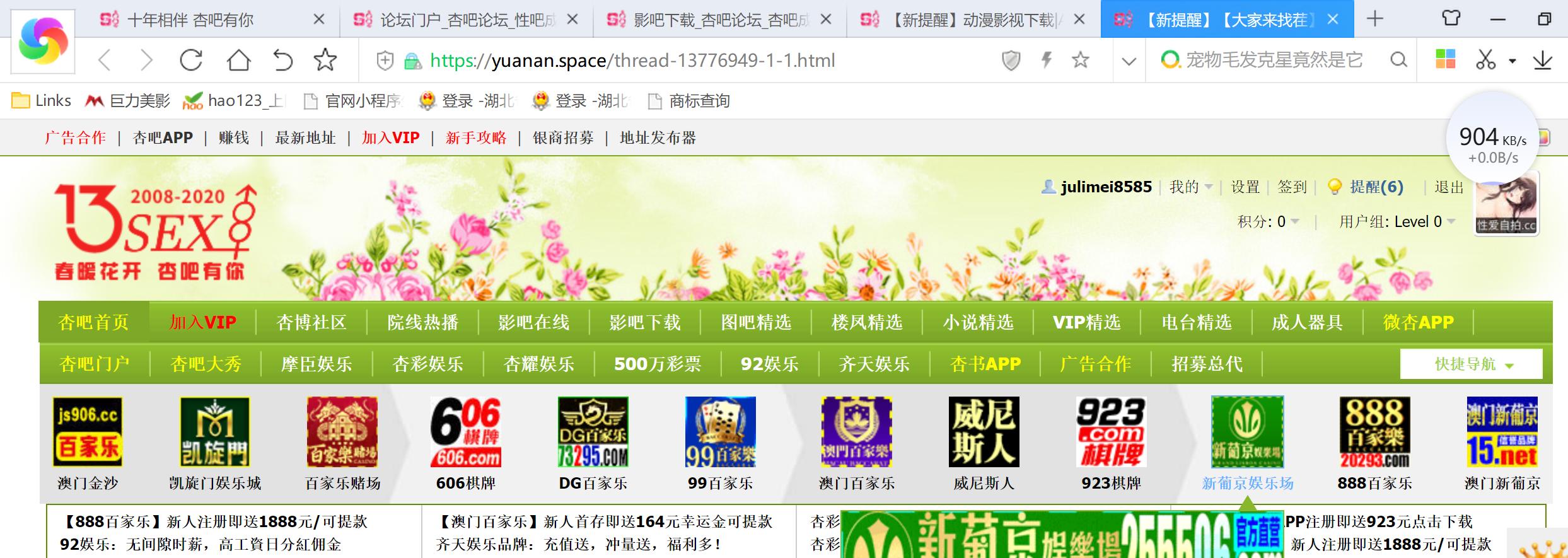
Task: Open 电台精选 nav menu item
Action: pos(1196,322)
